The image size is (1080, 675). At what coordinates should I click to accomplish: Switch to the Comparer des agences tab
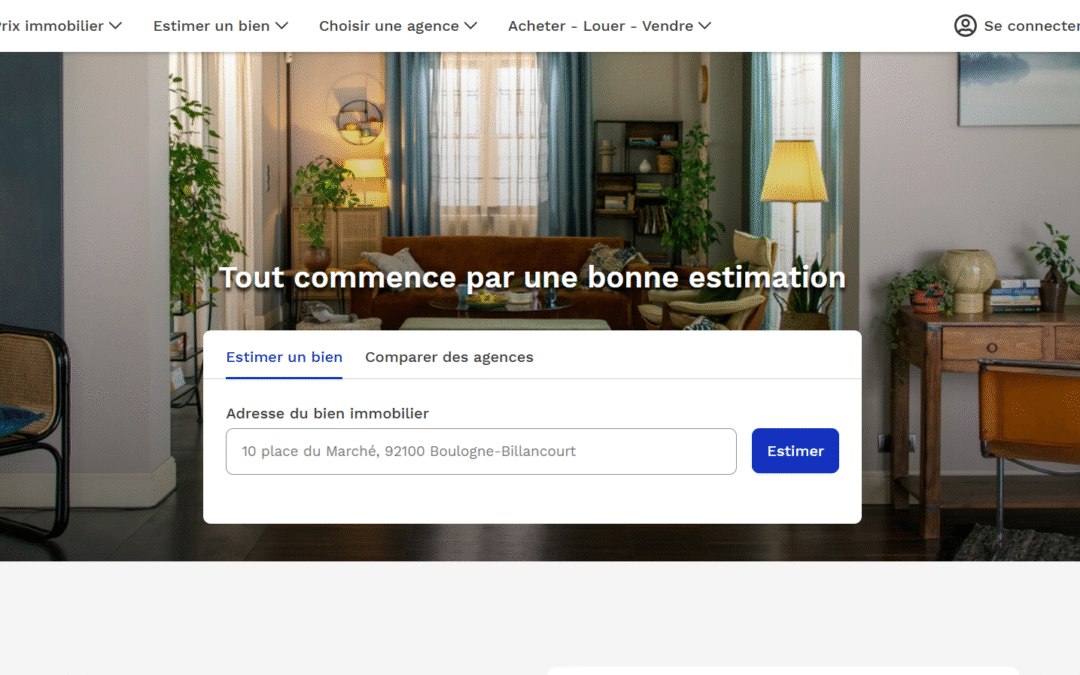(449, 357)
